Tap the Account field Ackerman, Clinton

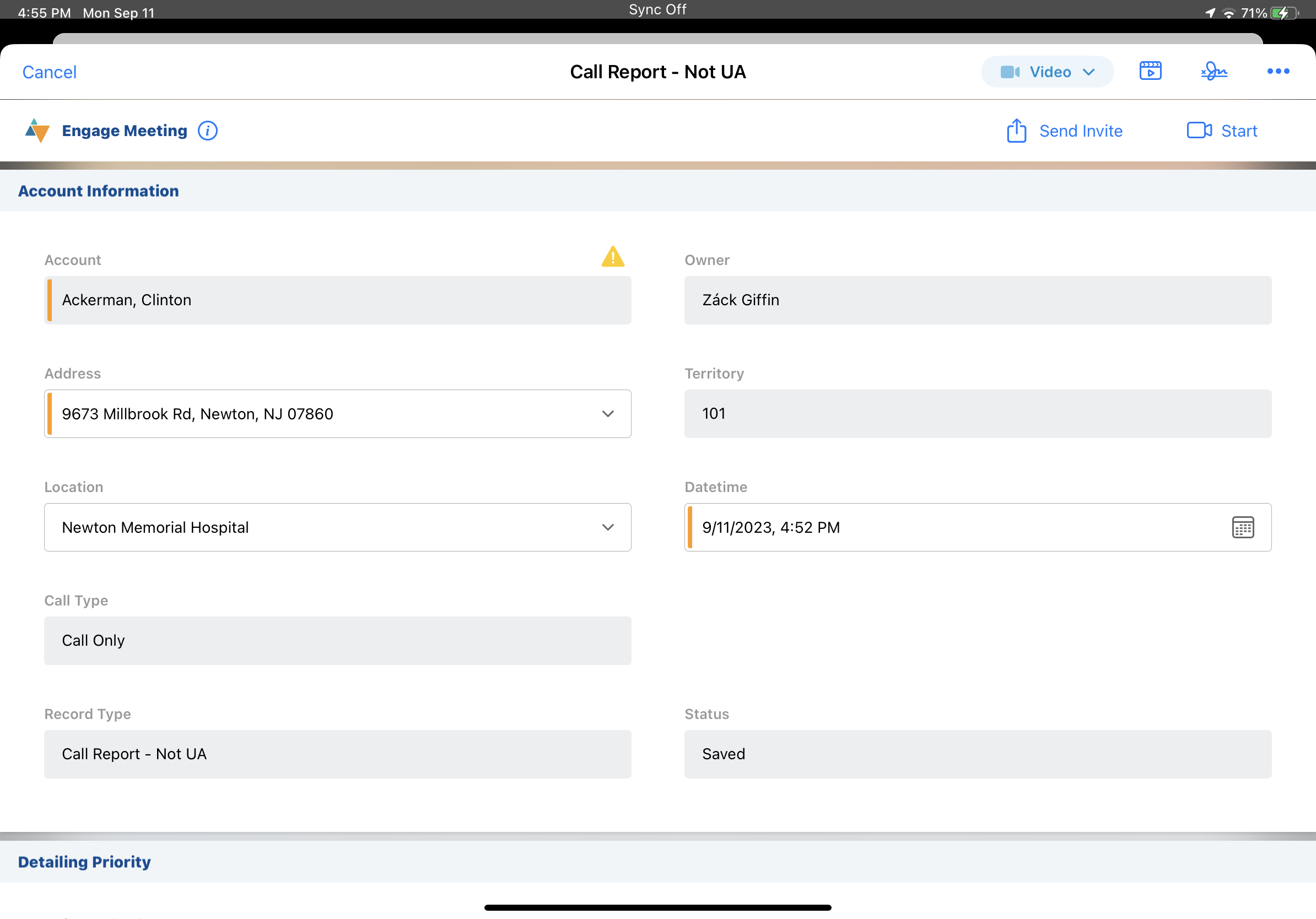point(337,300)
